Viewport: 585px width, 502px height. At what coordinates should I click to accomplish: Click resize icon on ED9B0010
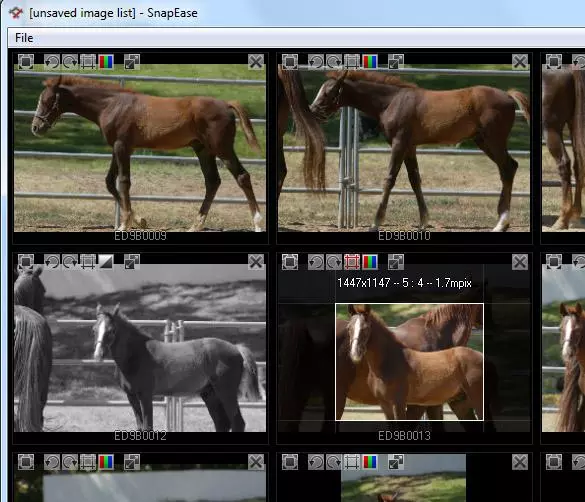click(x=396, y=62)
